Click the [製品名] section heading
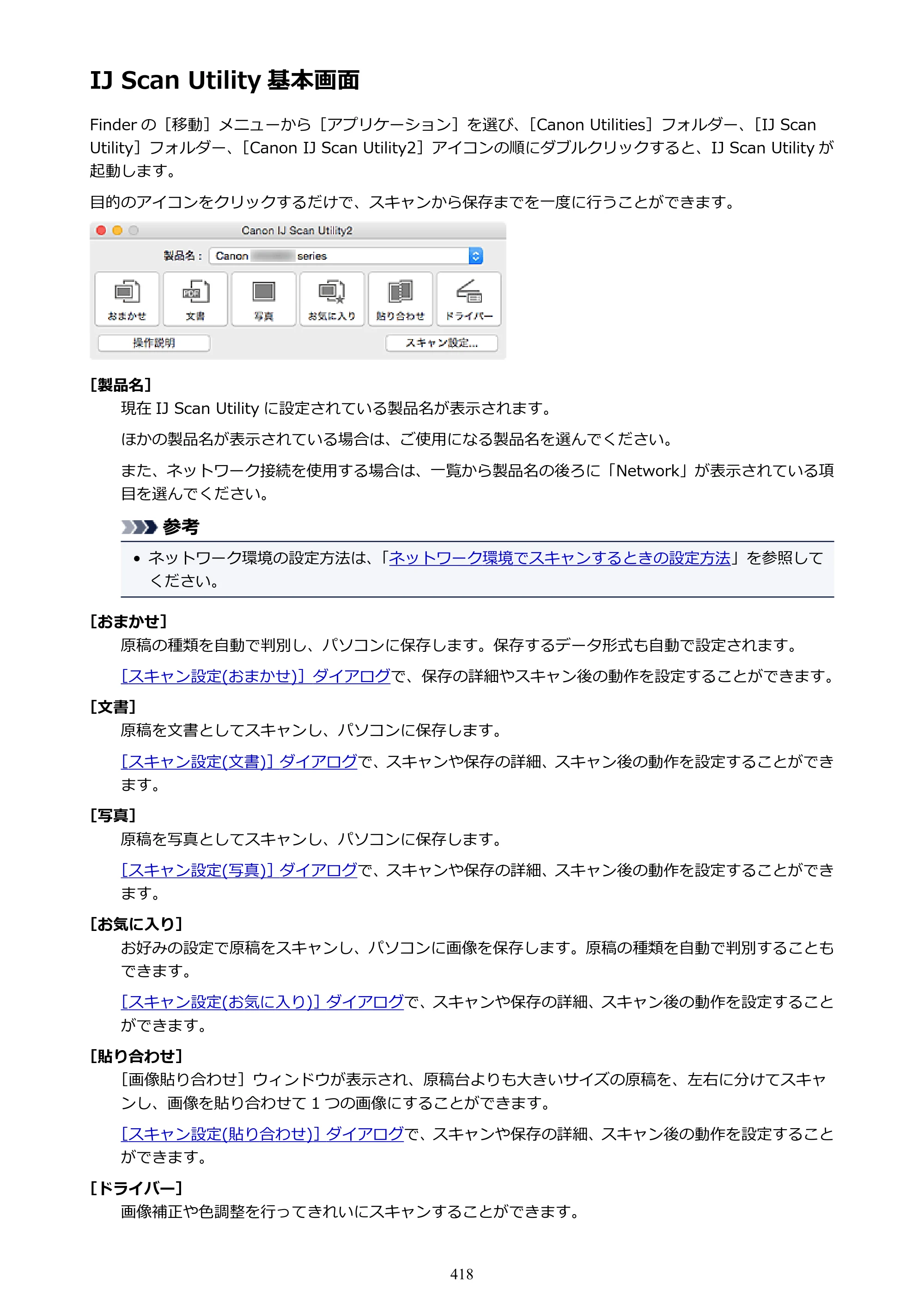The image size is (924, 1307). (121, 385)
